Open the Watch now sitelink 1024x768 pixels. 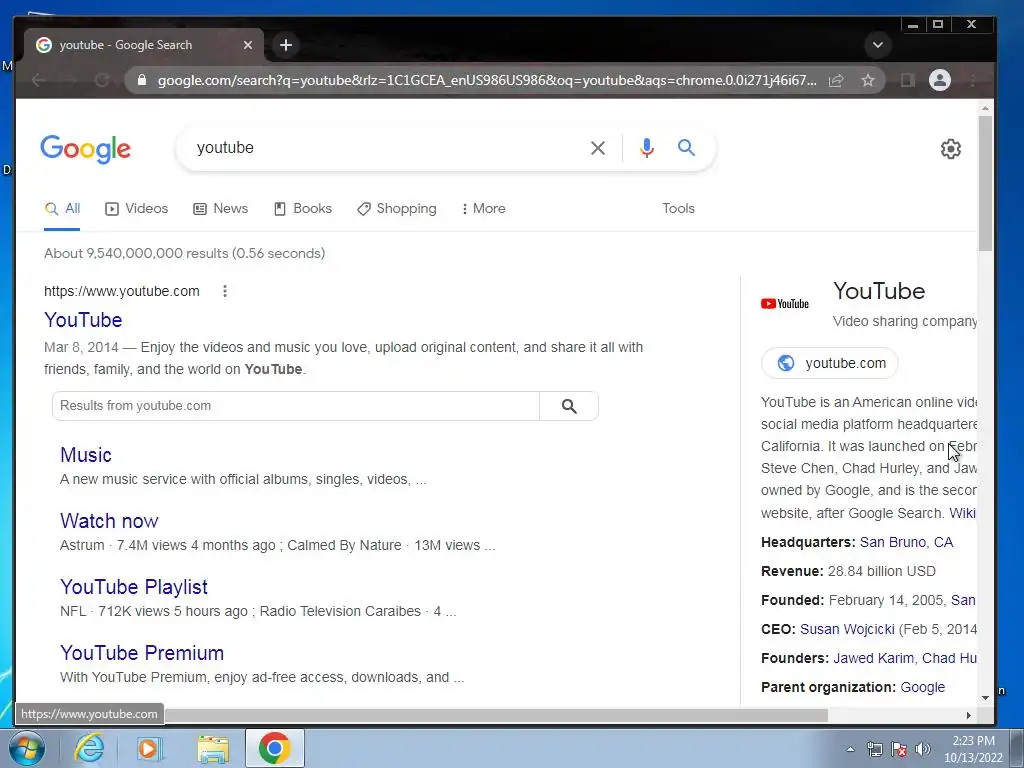[x=109, y=521]
